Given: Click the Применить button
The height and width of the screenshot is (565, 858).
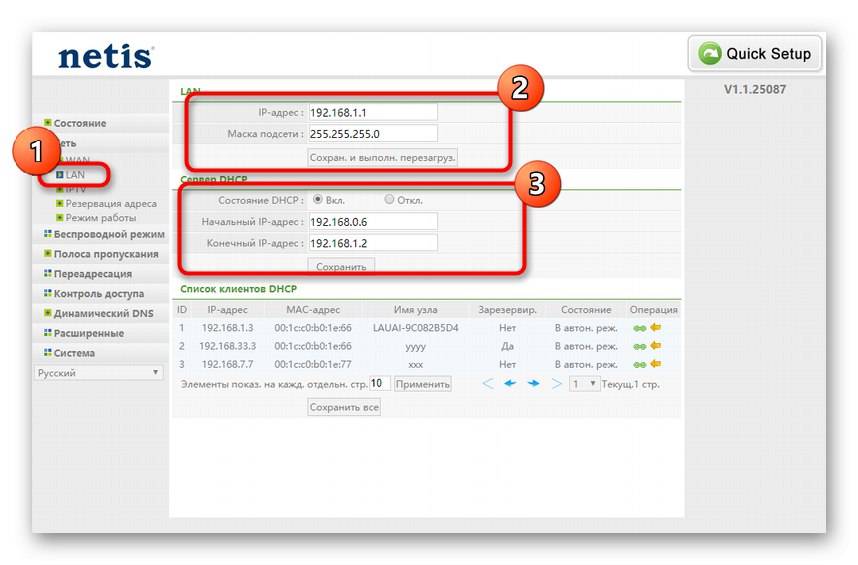Looking at the screenshot, I should [422, 384].
